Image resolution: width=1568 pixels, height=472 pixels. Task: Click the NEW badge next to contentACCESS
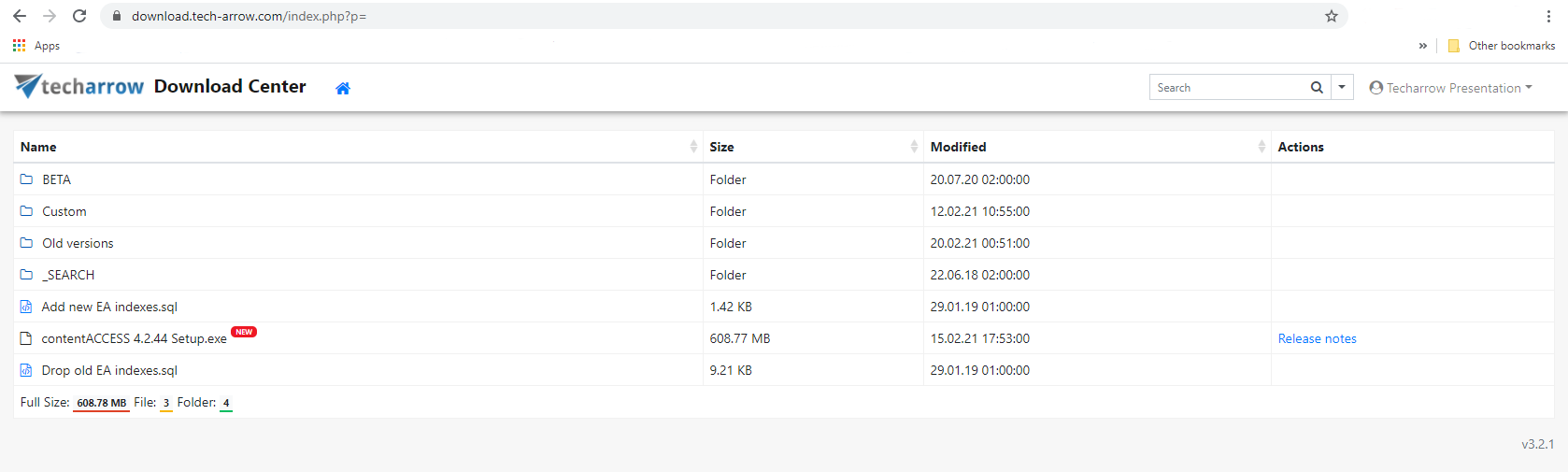point(244,332)
